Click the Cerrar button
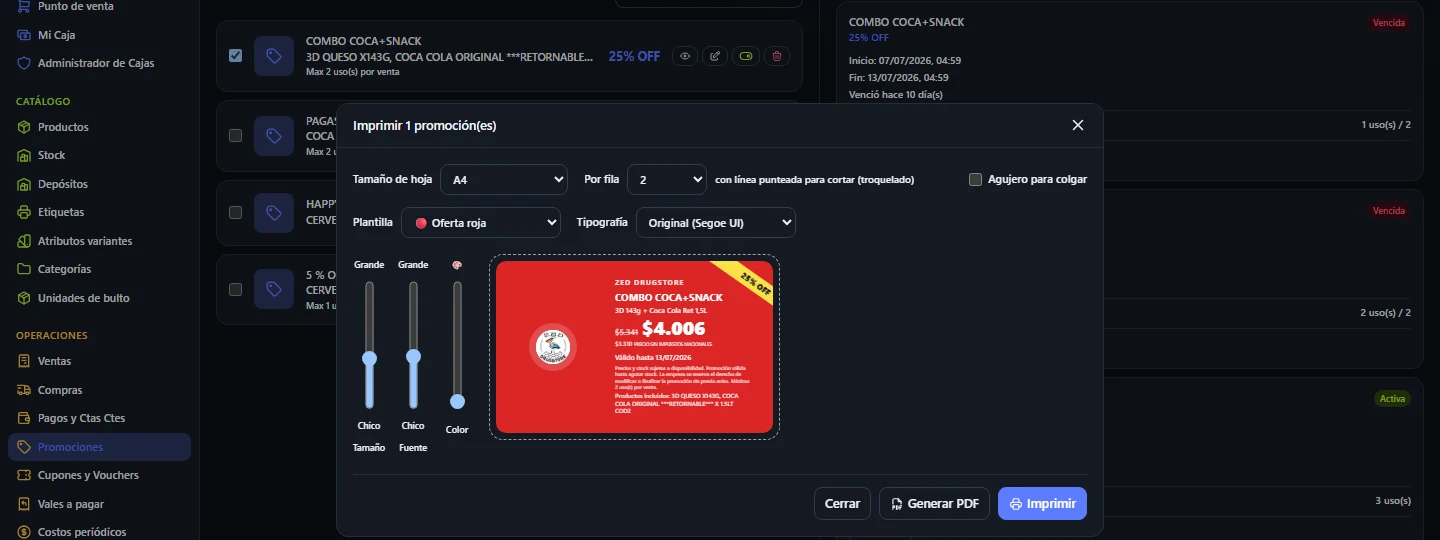This screenshot has height=540, width=1440. tap(842, 504)
